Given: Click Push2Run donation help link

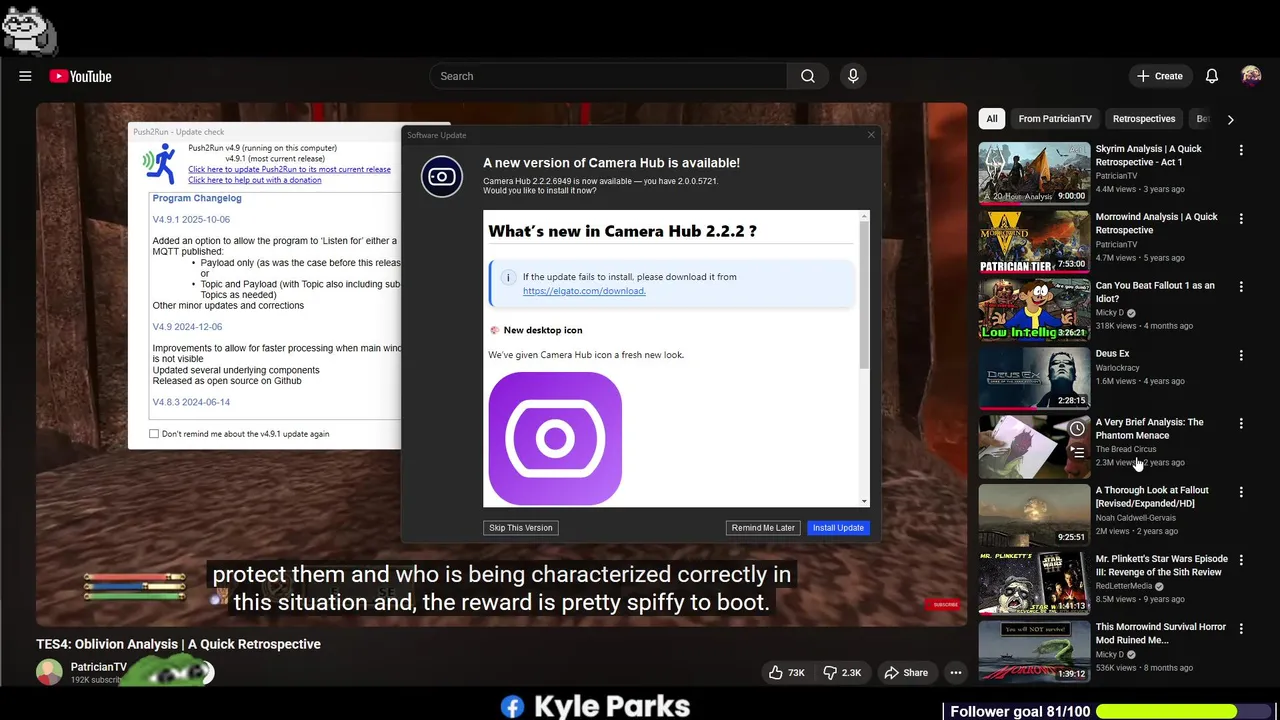Looking at the screenshot, I should coord(255,180).
